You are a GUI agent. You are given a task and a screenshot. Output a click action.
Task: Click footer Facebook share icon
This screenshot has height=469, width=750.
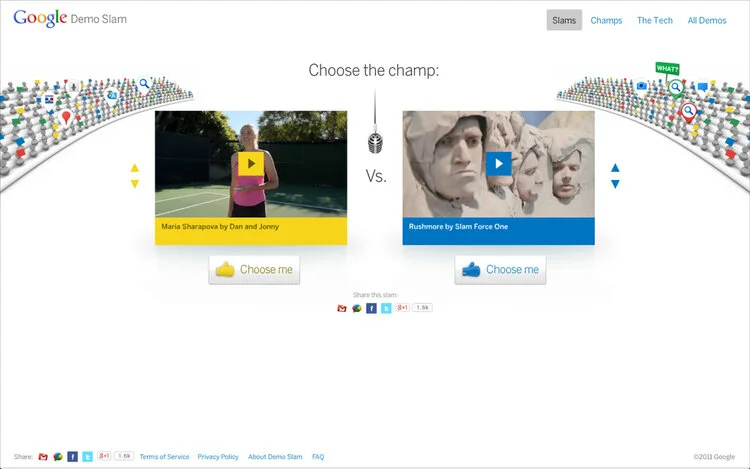(73, 457)
